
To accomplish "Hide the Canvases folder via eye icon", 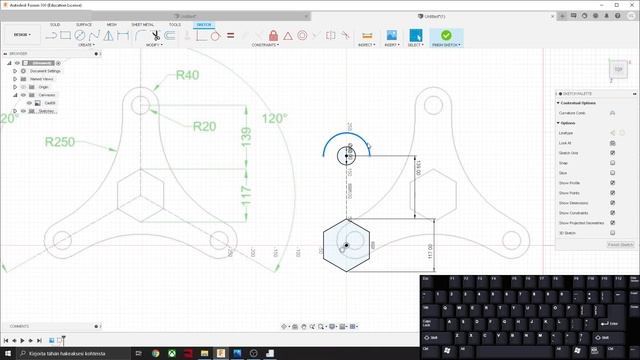I will pos(23,95).
